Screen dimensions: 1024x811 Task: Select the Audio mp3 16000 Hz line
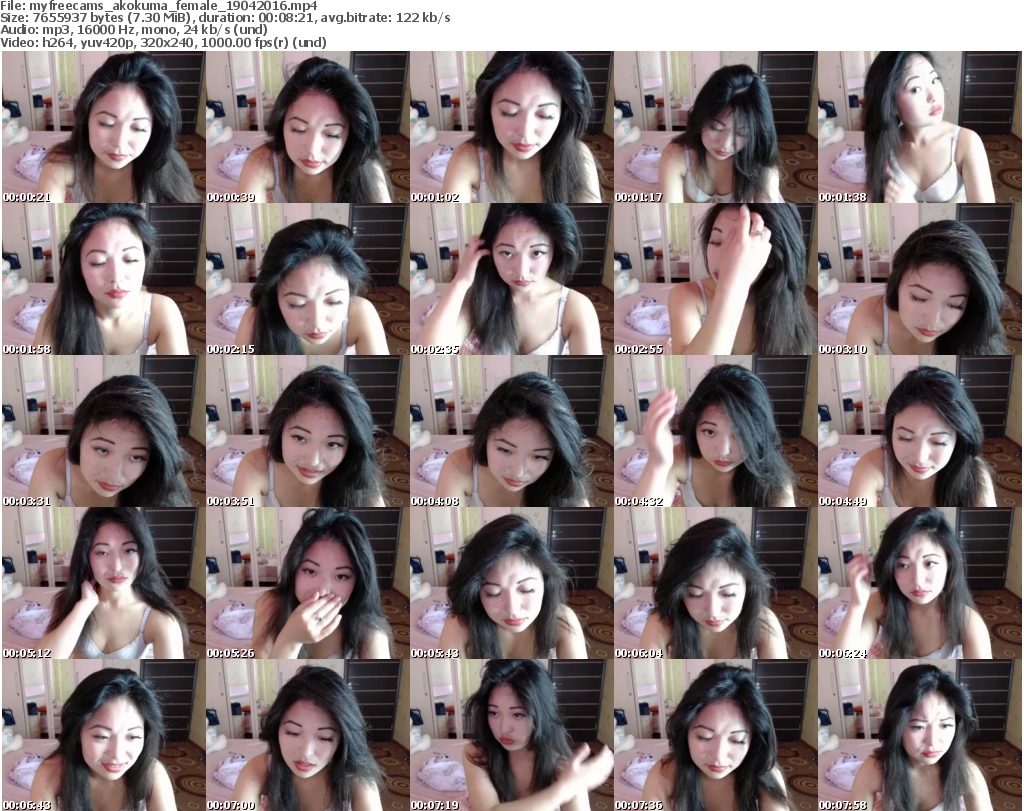click(134, 30)
